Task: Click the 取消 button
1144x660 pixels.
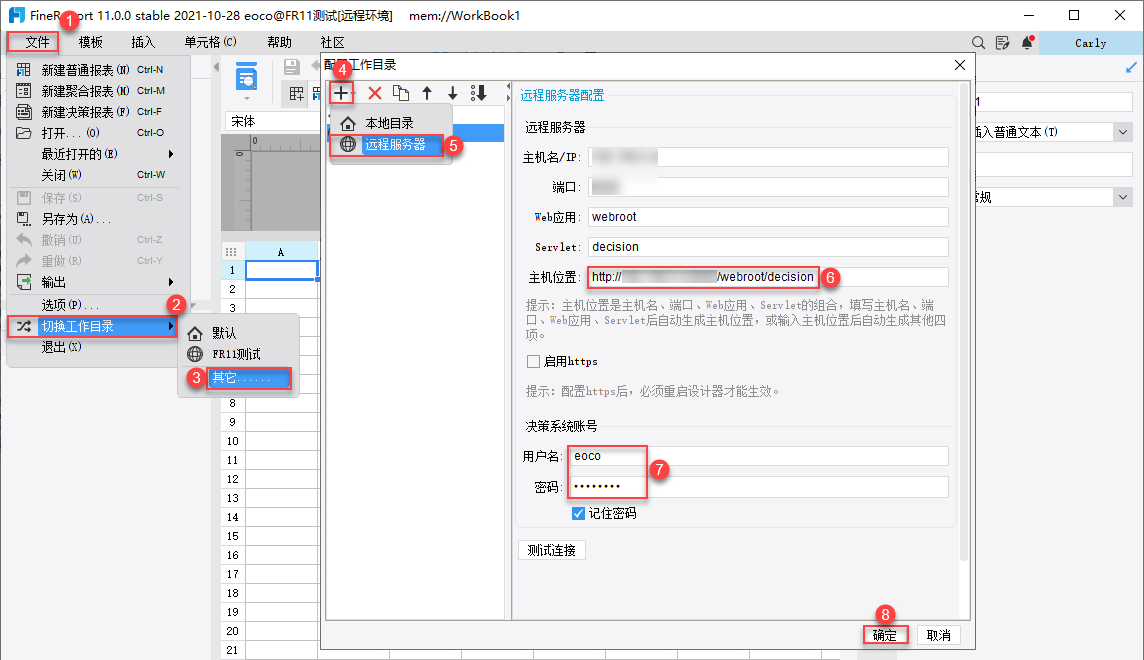Action: click(938, 635)
